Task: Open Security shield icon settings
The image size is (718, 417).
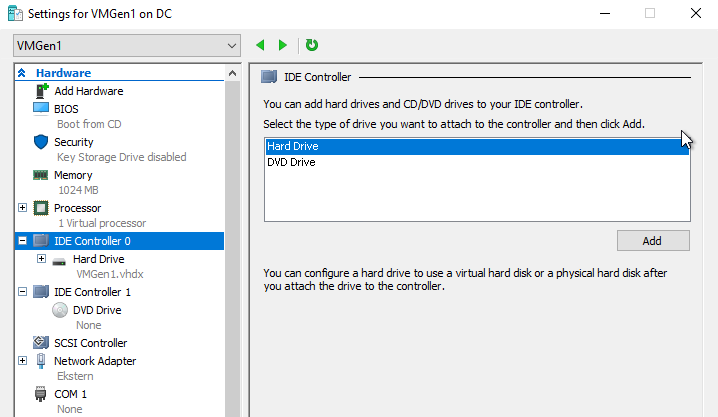Action: (41, 142)
